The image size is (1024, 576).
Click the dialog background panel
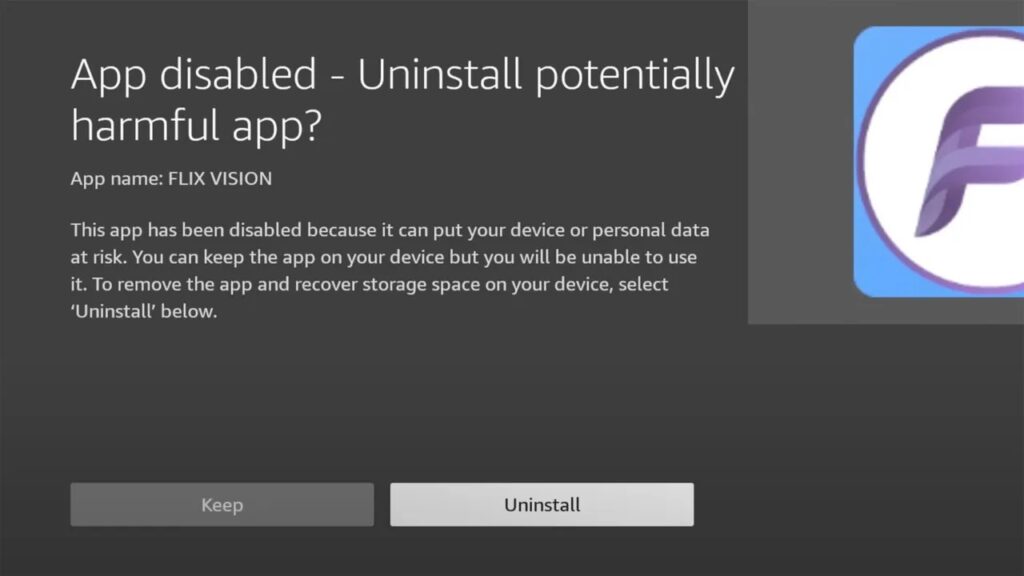[x=400, y=400]
